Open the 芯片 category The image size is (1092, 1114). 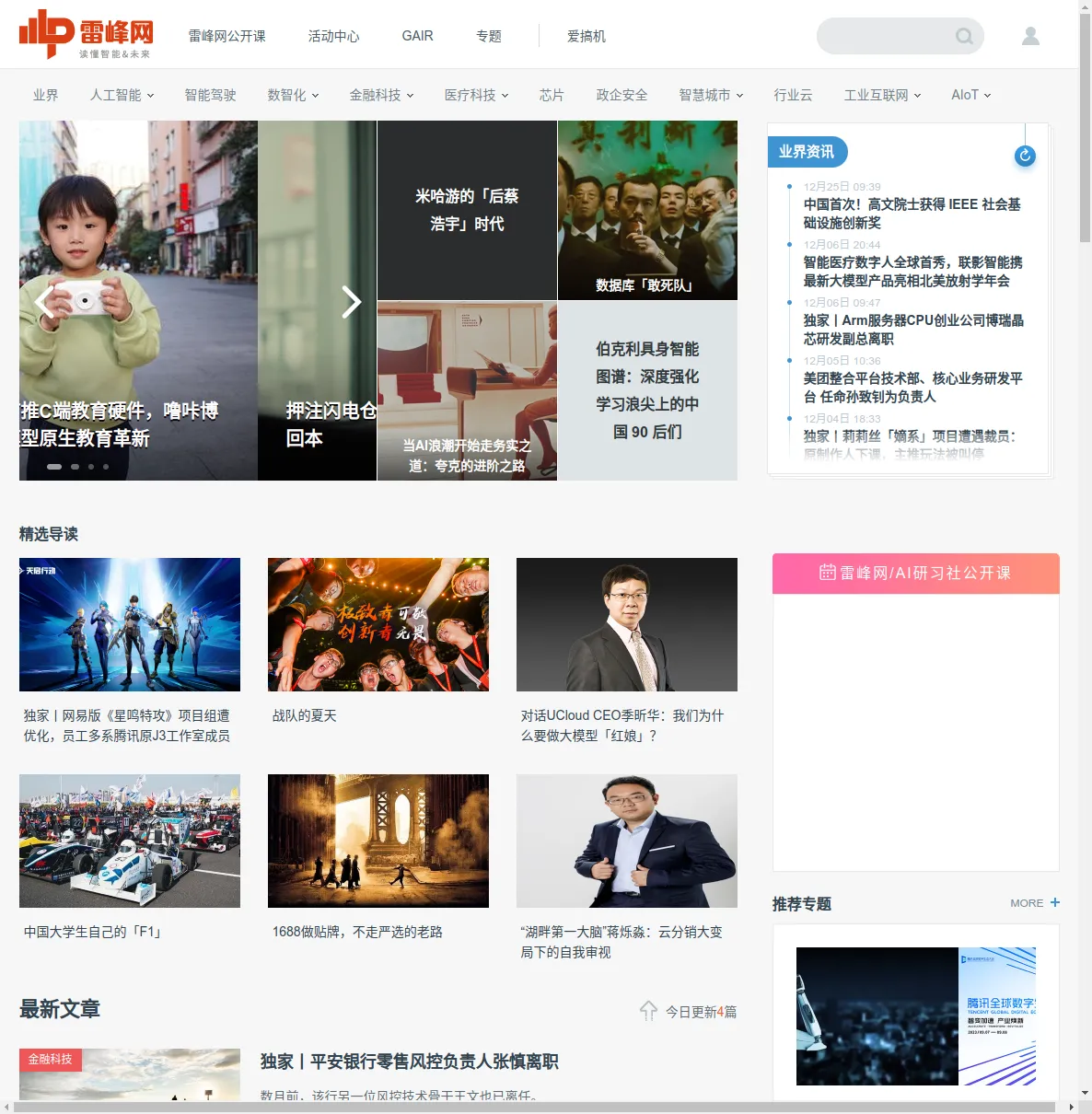[552, 95]
